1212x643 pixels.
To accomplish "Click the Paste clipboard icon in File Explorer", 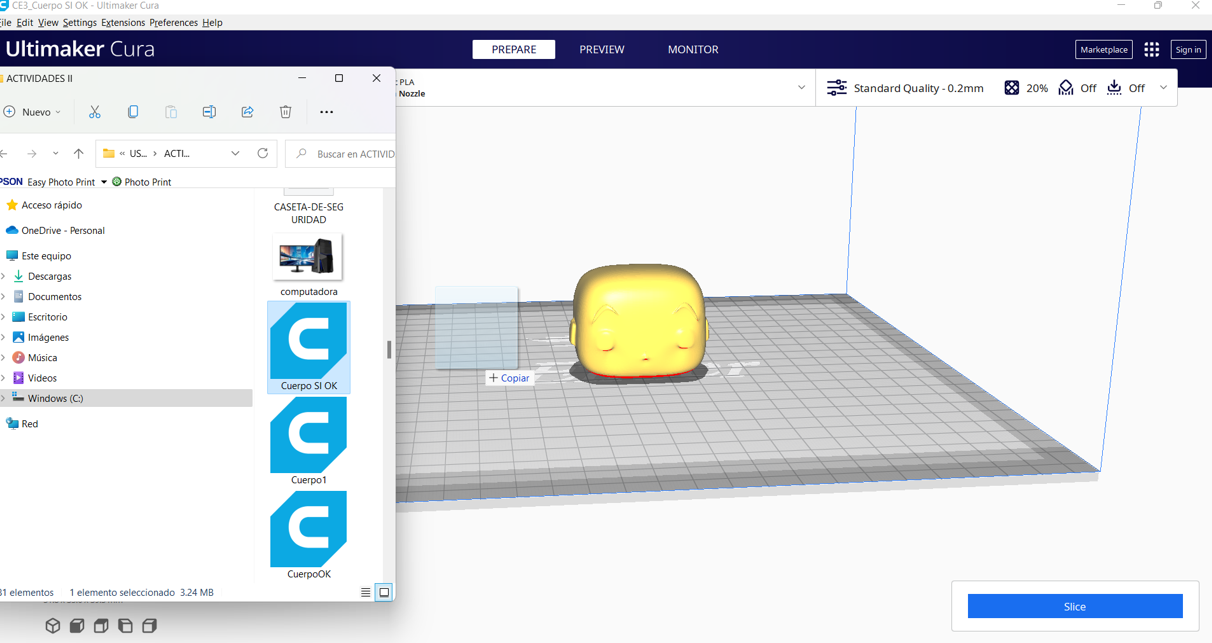I will pos(171,112).
